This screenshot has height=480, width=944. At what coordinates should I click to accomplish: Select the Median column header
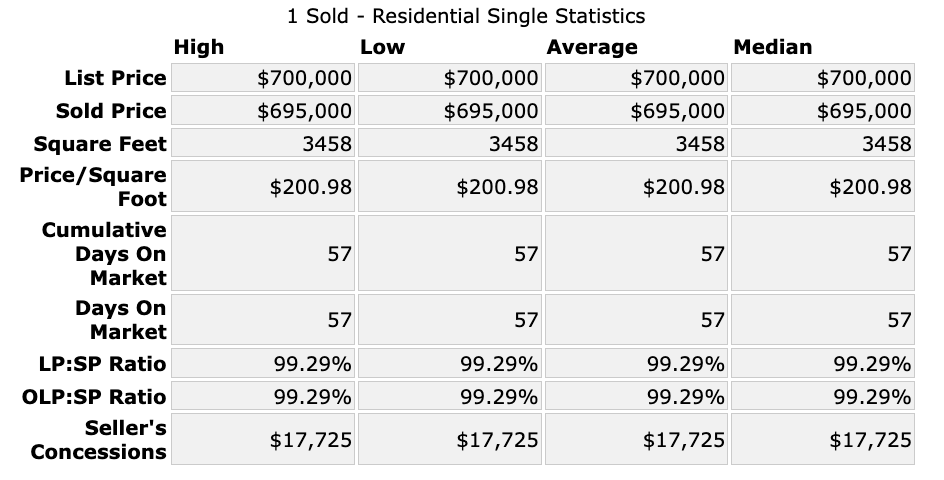[773, 47]
